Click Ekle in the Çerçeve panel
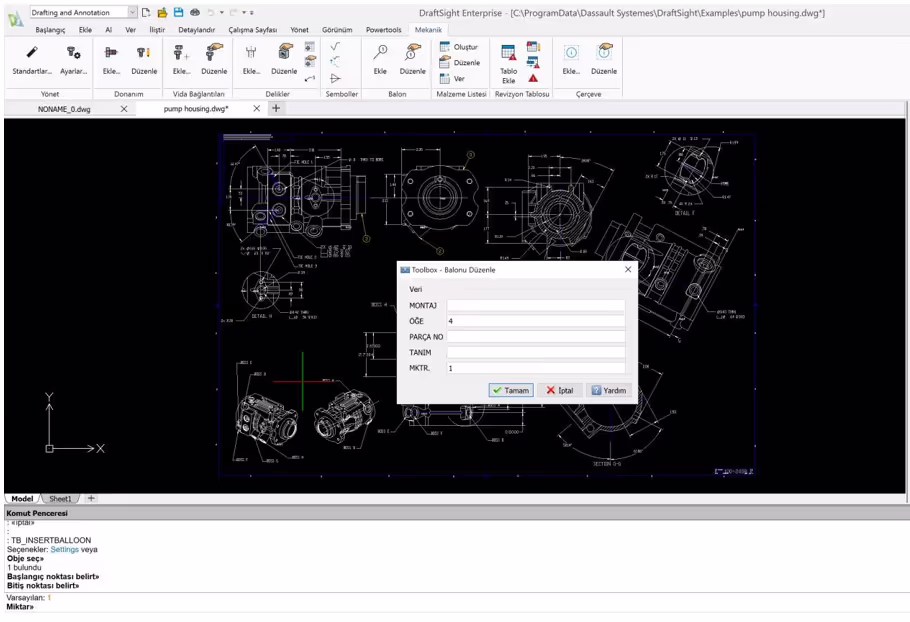 tap(571, 60)
